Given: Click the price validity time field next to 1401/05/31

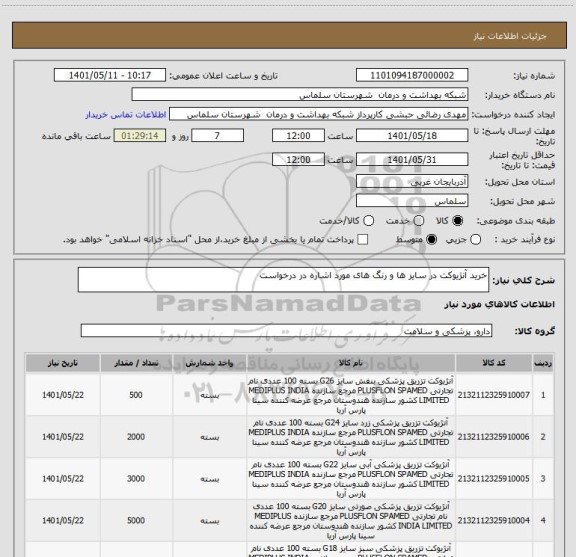Looking at the screenshot, I should point(298,159).
